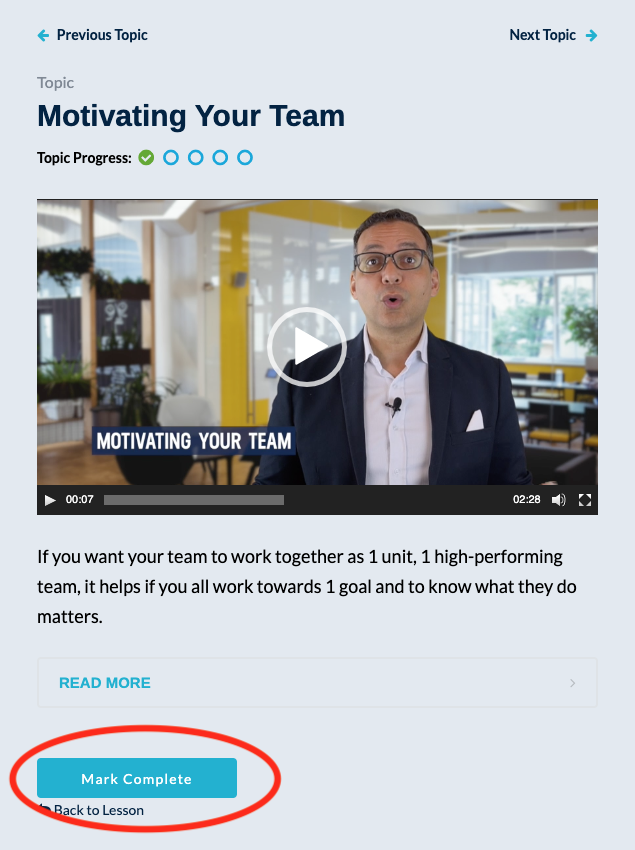
Task: Click the right arrow beside Next Topic
Action: 592,36
